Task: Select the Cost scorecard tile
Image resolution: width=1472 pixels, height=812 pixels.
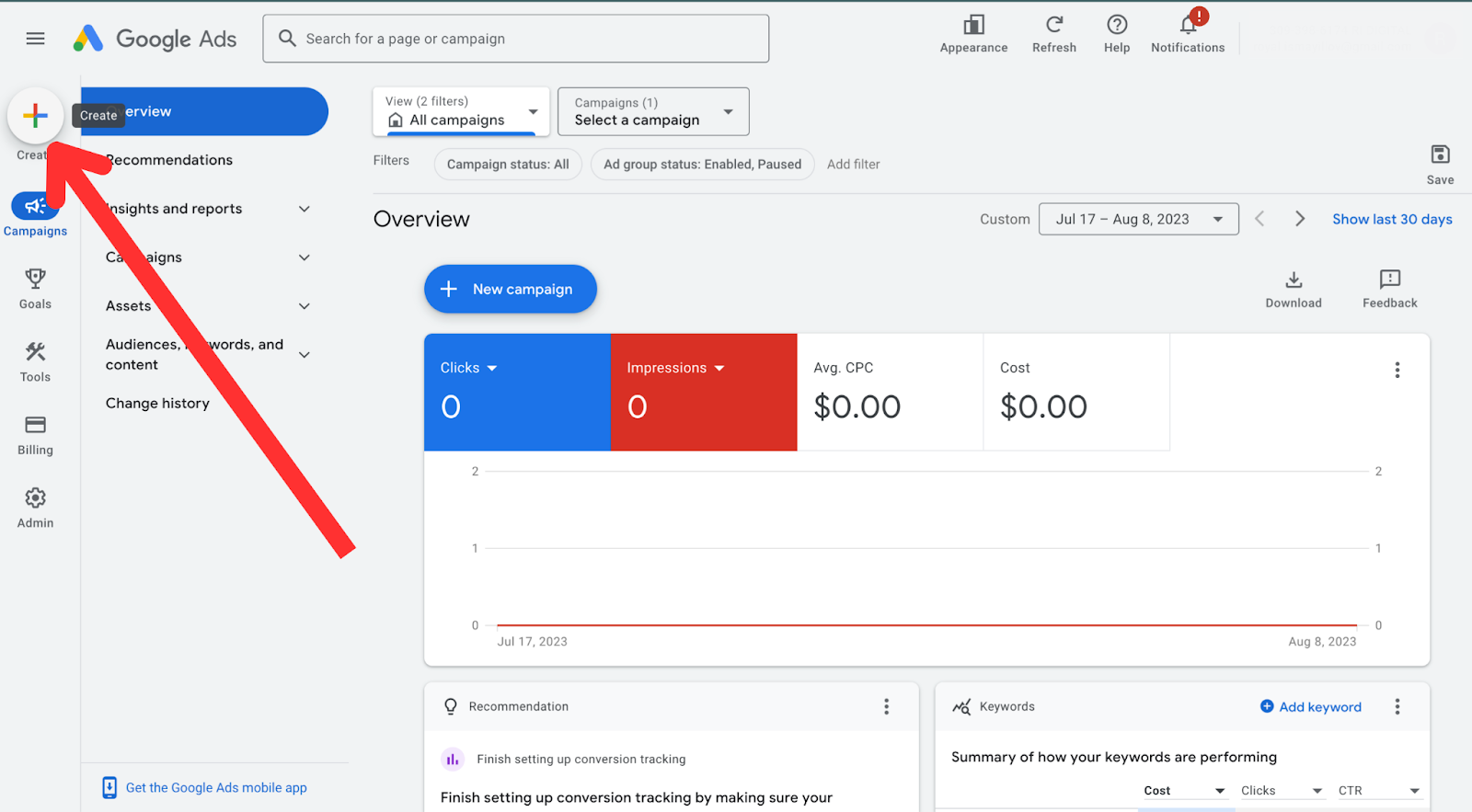Action: click(1076, 392)
